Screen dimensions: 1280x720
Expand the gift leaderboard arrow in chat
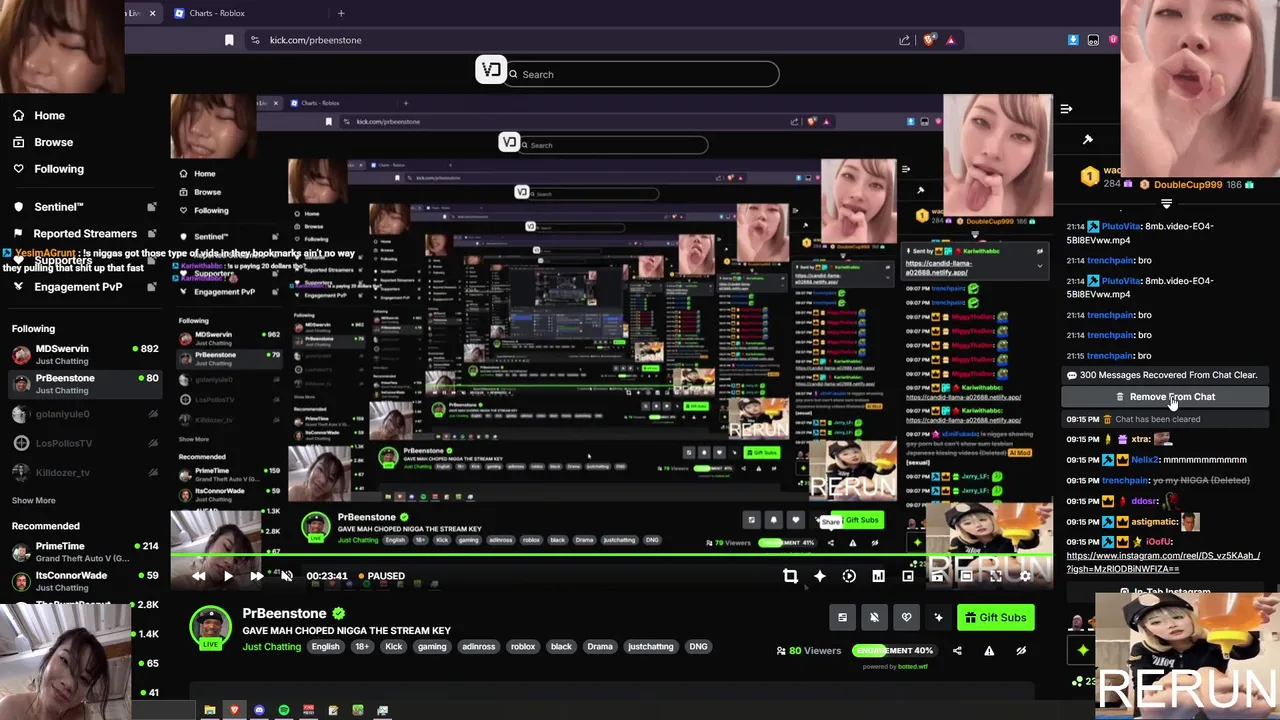1166,203
